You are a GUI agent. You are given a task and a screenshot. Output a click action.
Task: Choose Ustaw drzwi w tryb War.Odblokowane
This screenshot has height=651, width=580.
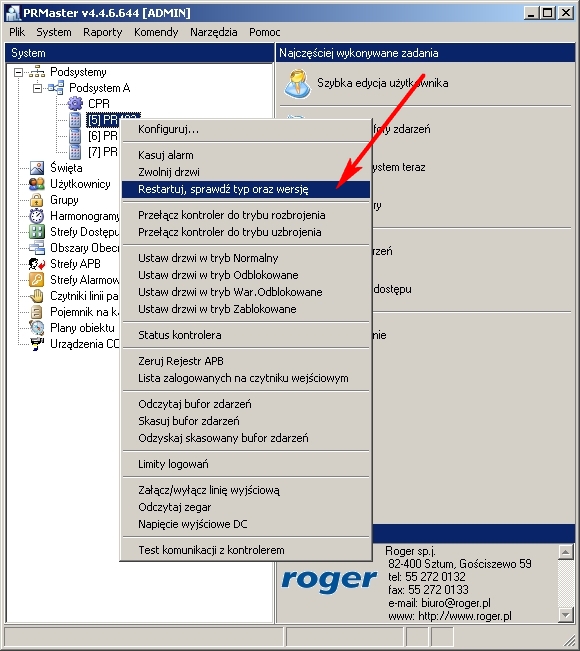[x=246, y=292]
